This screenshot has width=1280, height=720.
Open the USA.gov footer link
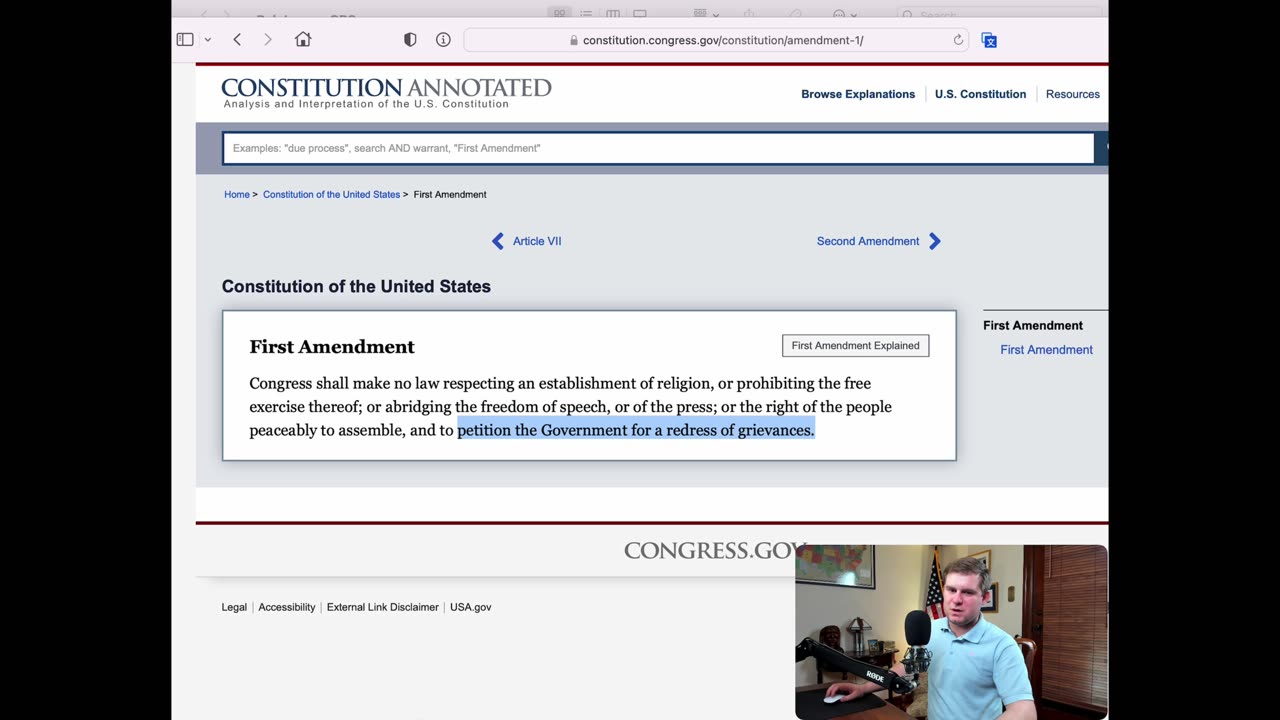(x=470, y=607)
